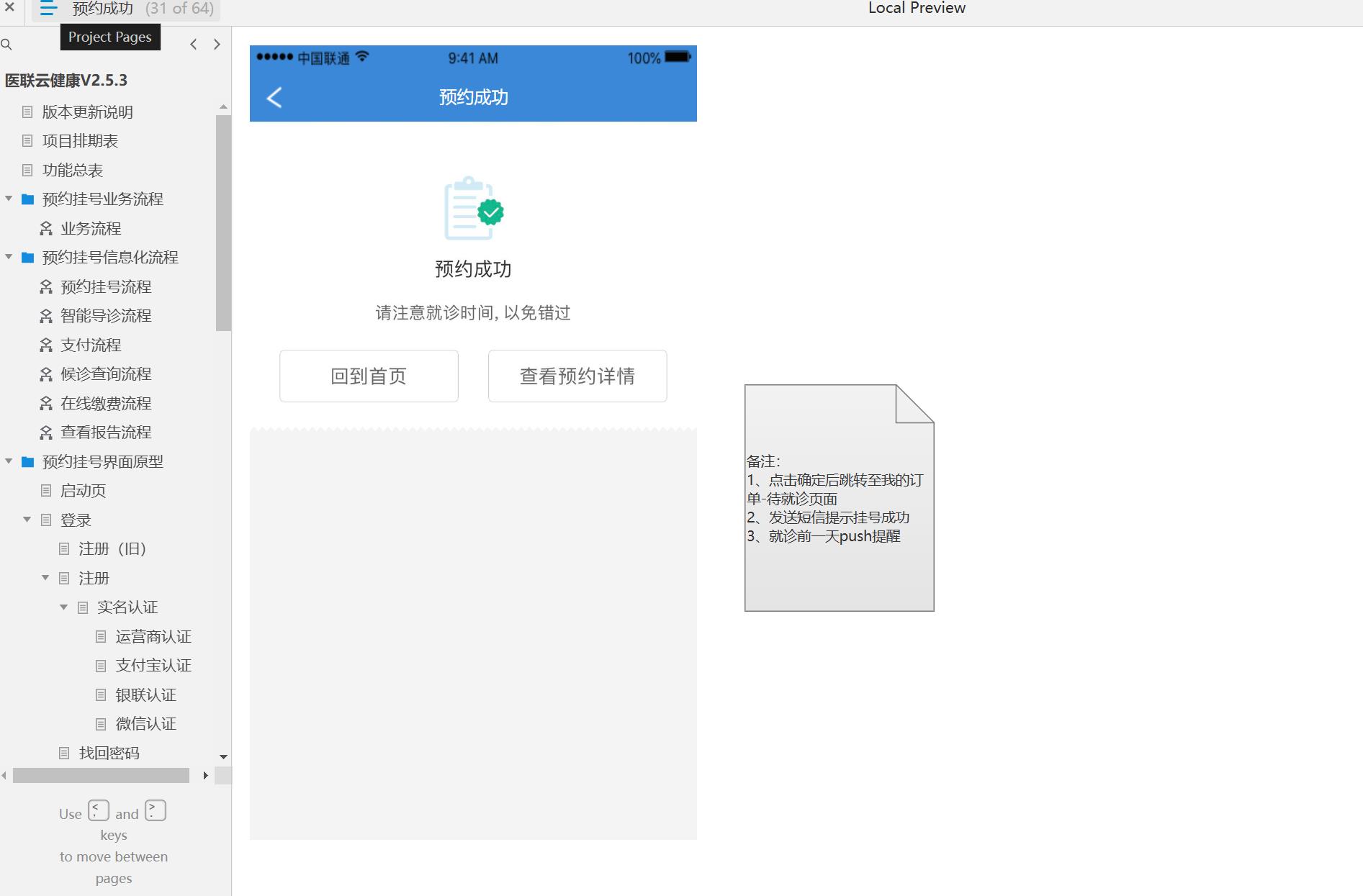Click the appointment success clipboard icon

tap(474, 208)
